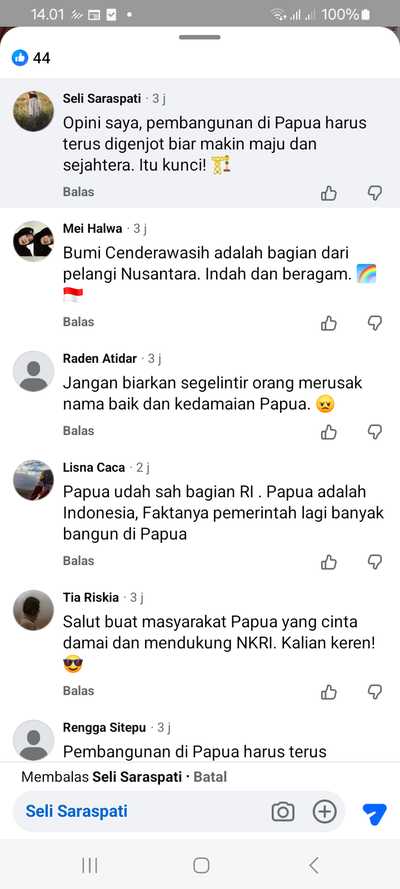Tap Android back navigation button
This screenshot has width=400, height=889.
click(314, 865)
